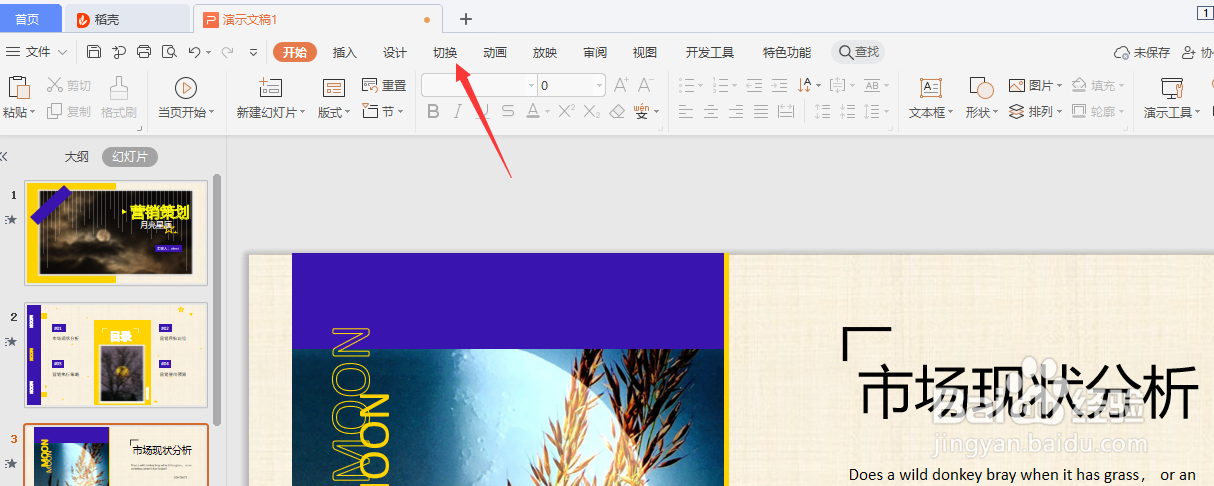
Task: Click the Home (首页) tab
Action: point(28,19)
